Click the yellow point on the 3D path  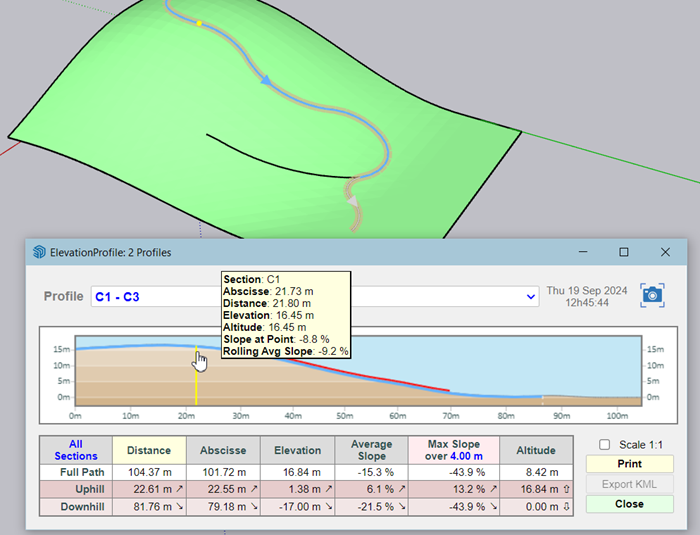pos(199,23)
